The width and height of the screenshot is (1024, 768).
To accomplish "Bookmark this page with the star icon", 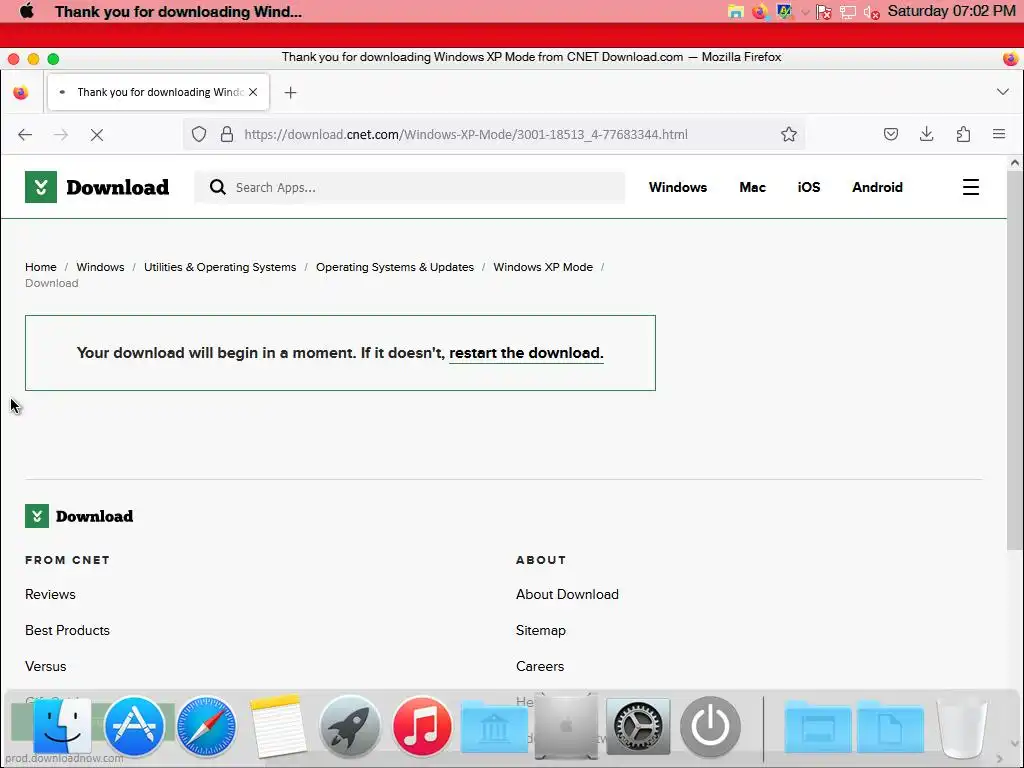I will click(x=789, y=135).
